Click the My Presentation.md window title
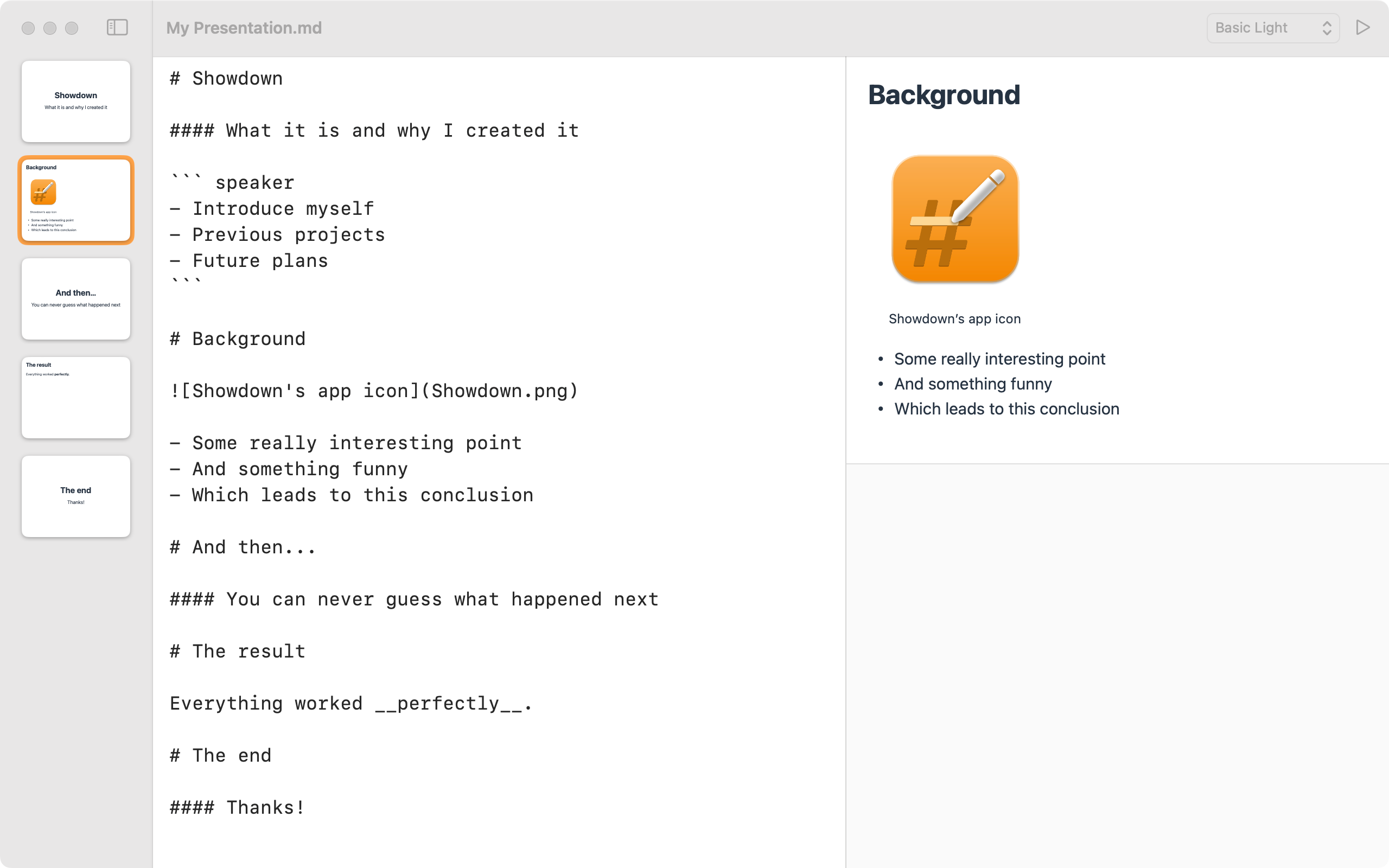This screenshot has height=868, width=1389. pos(244,28)
